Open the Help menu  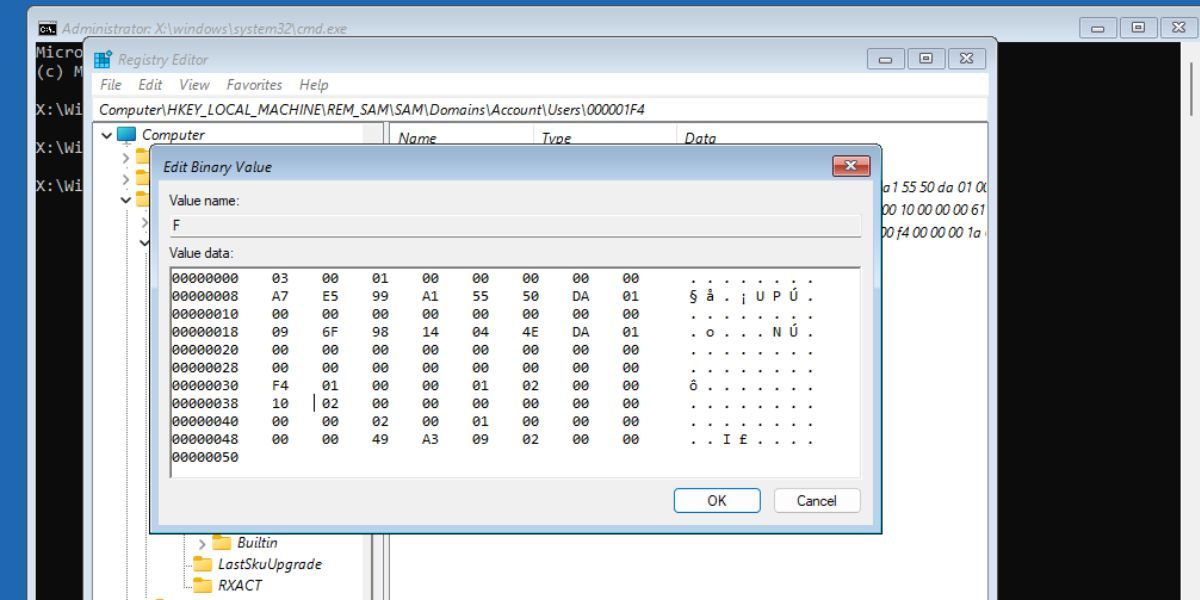click(x=313, y=85)
